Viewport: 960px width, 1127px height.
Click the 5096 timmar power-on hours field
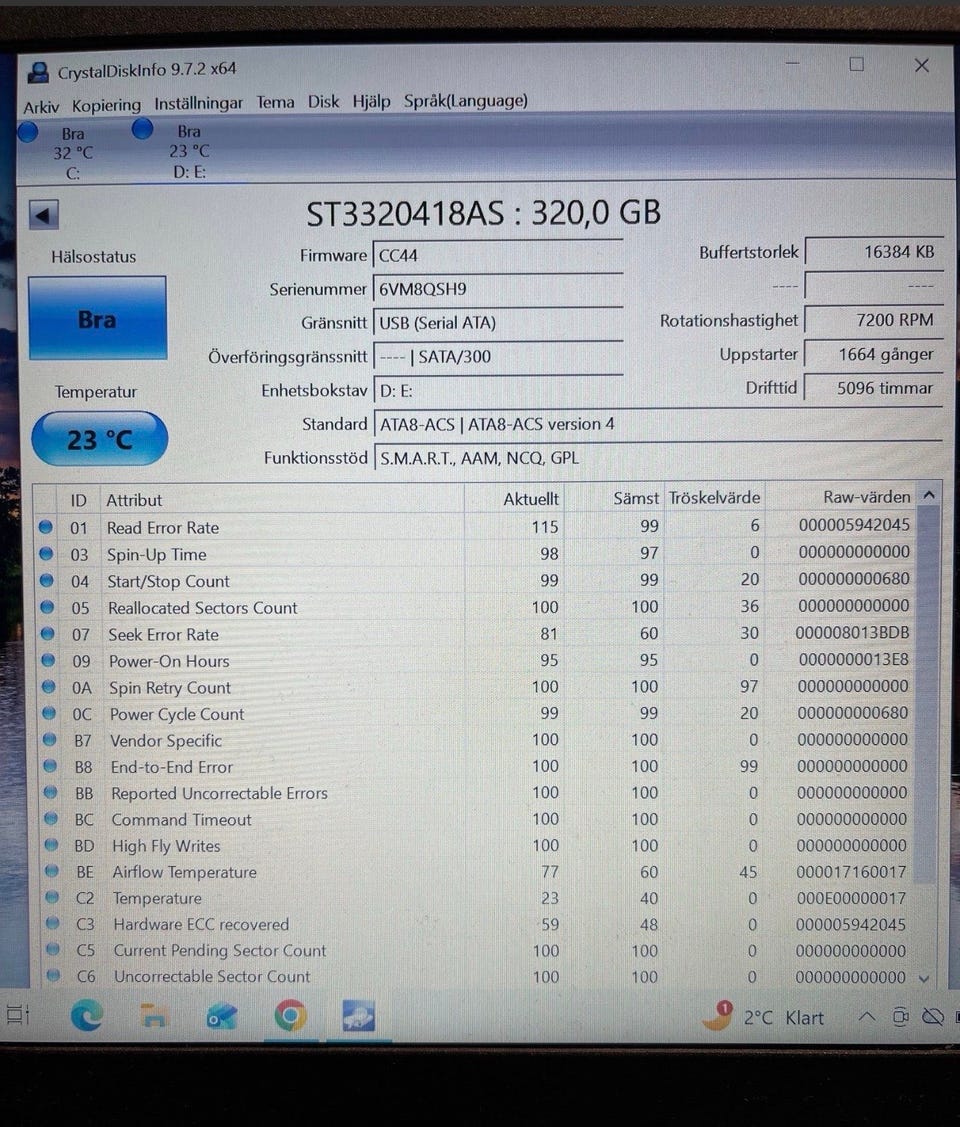(x=873, y=387)
